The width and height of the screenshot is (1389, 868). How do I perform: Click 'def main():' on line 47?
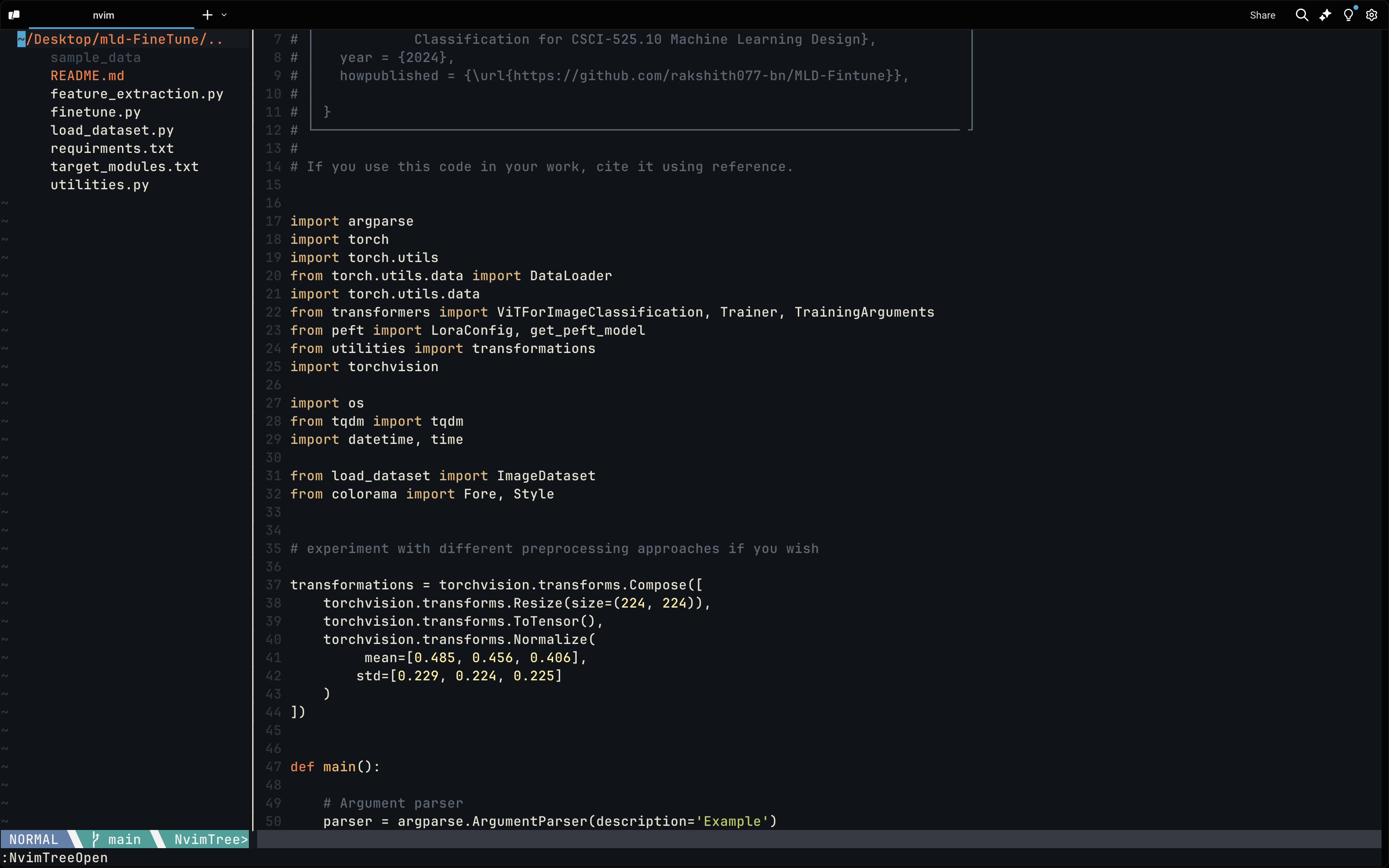point(335,767)
